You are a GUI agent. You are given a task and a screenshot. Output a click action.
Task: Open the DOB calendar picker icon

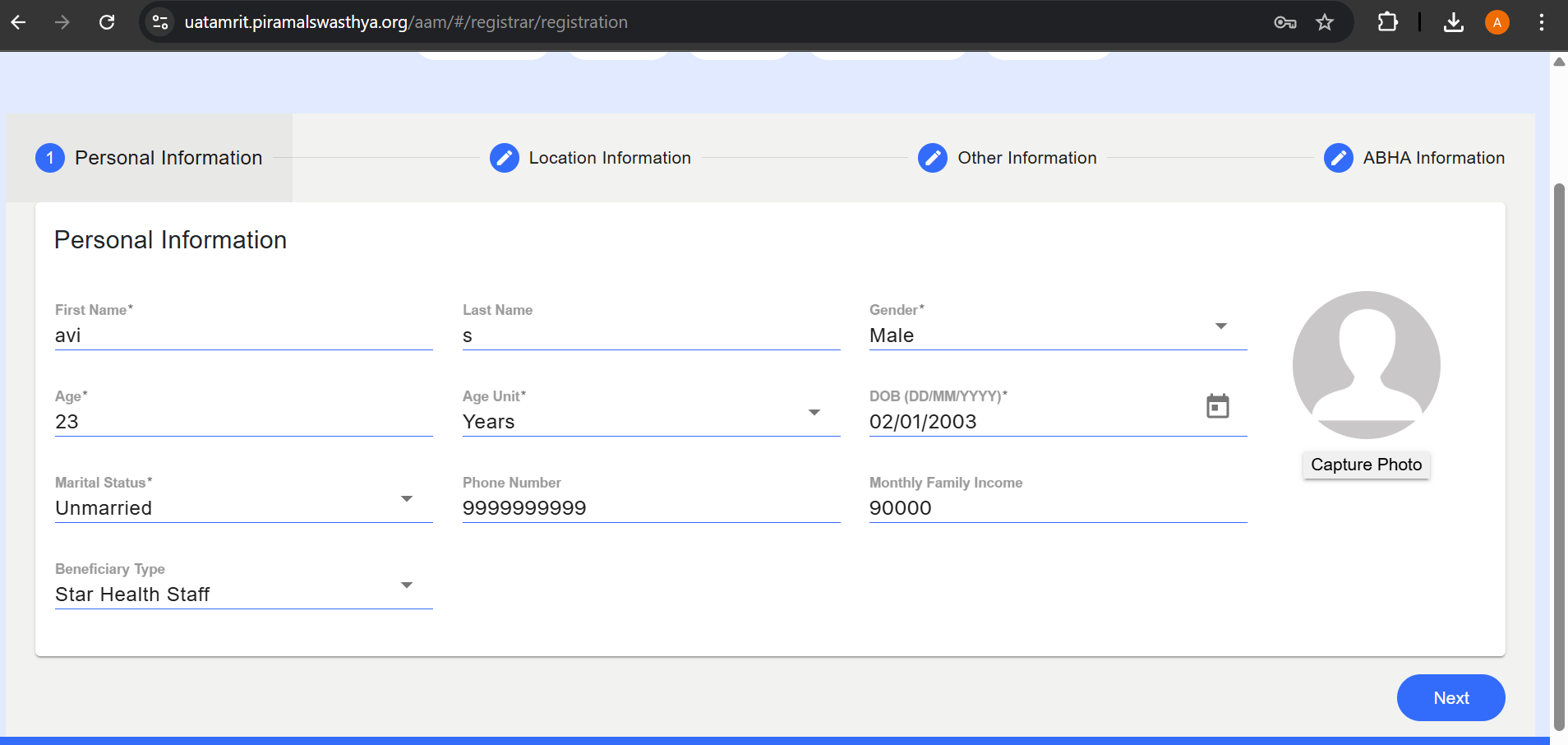pyautogui.click(x=1217, y=406)
